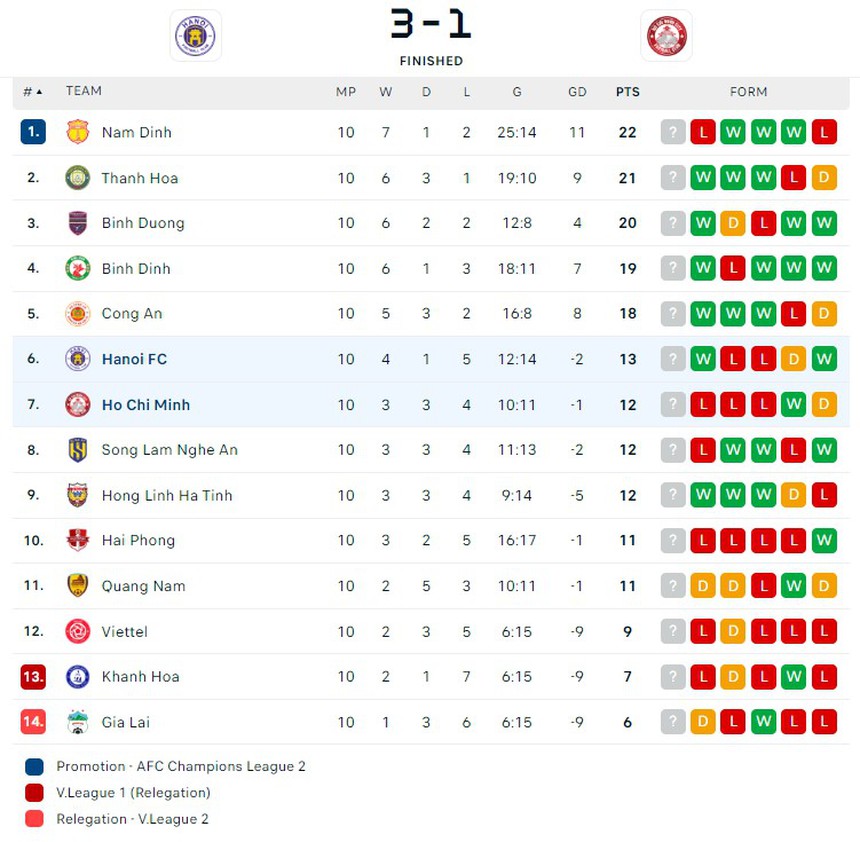Sort standings by the GD column header
The image size is (860, 842).
tap(577, 92)
